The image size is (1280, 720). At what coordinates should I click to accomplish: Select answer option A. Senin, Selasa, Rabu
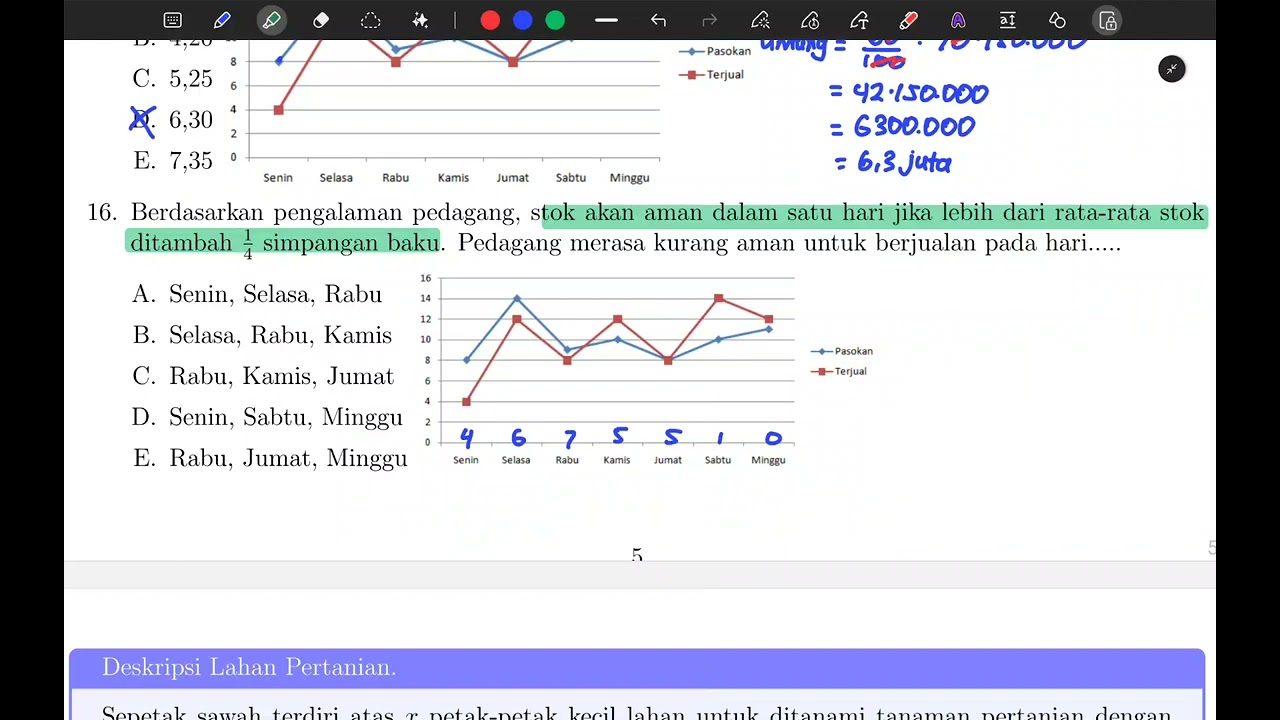tap(257, 294)
